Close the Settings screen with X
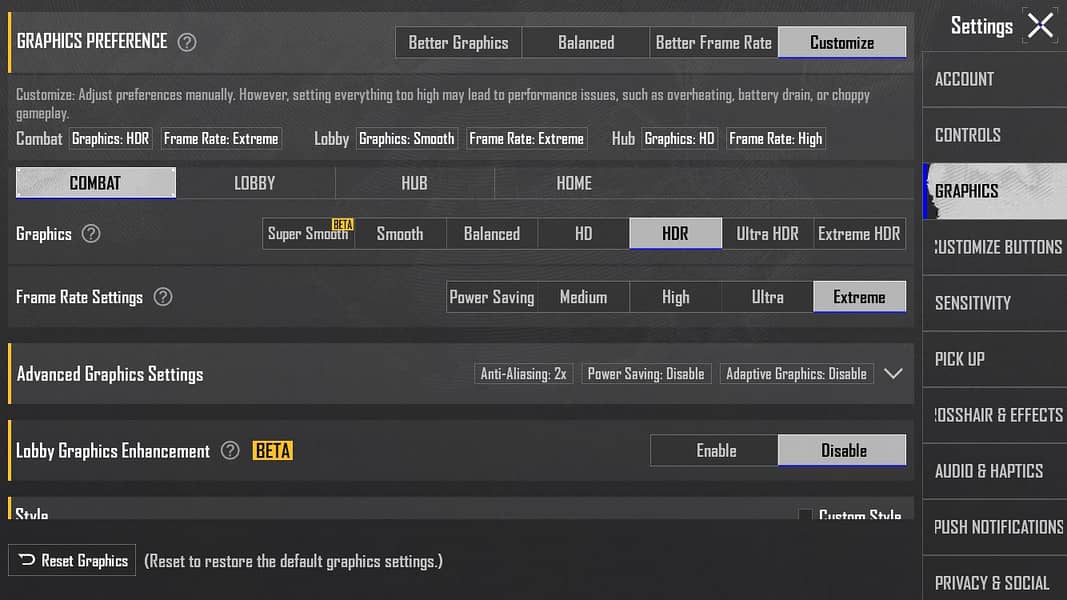Screen dimensions: 1067x600 point(1040,26)
